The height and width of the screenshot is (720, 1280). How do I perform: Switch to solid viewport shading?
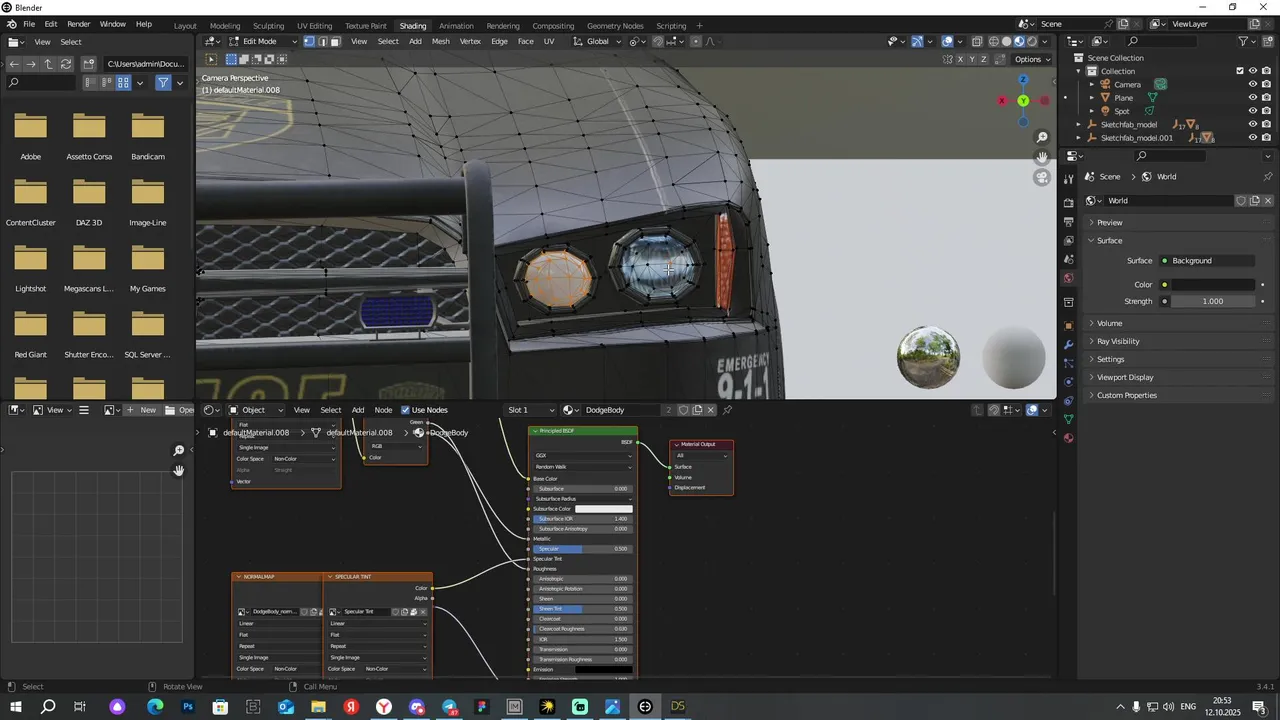coord(1006,41)
